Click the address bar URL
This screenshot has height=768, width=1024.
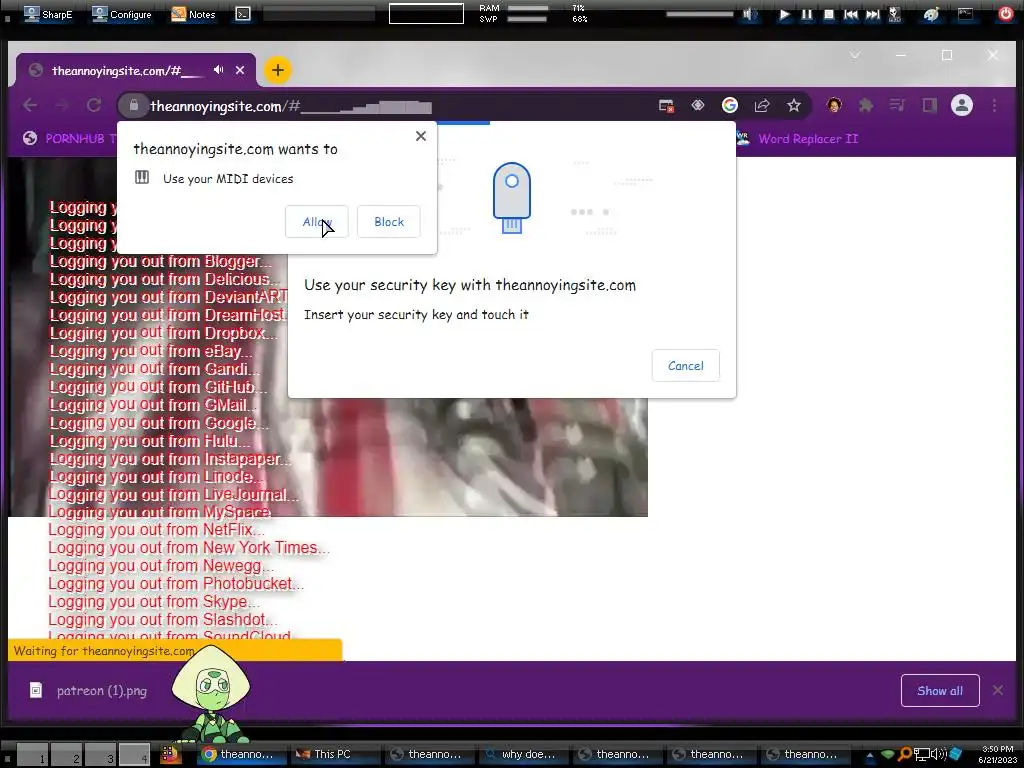tap(291, 106)
